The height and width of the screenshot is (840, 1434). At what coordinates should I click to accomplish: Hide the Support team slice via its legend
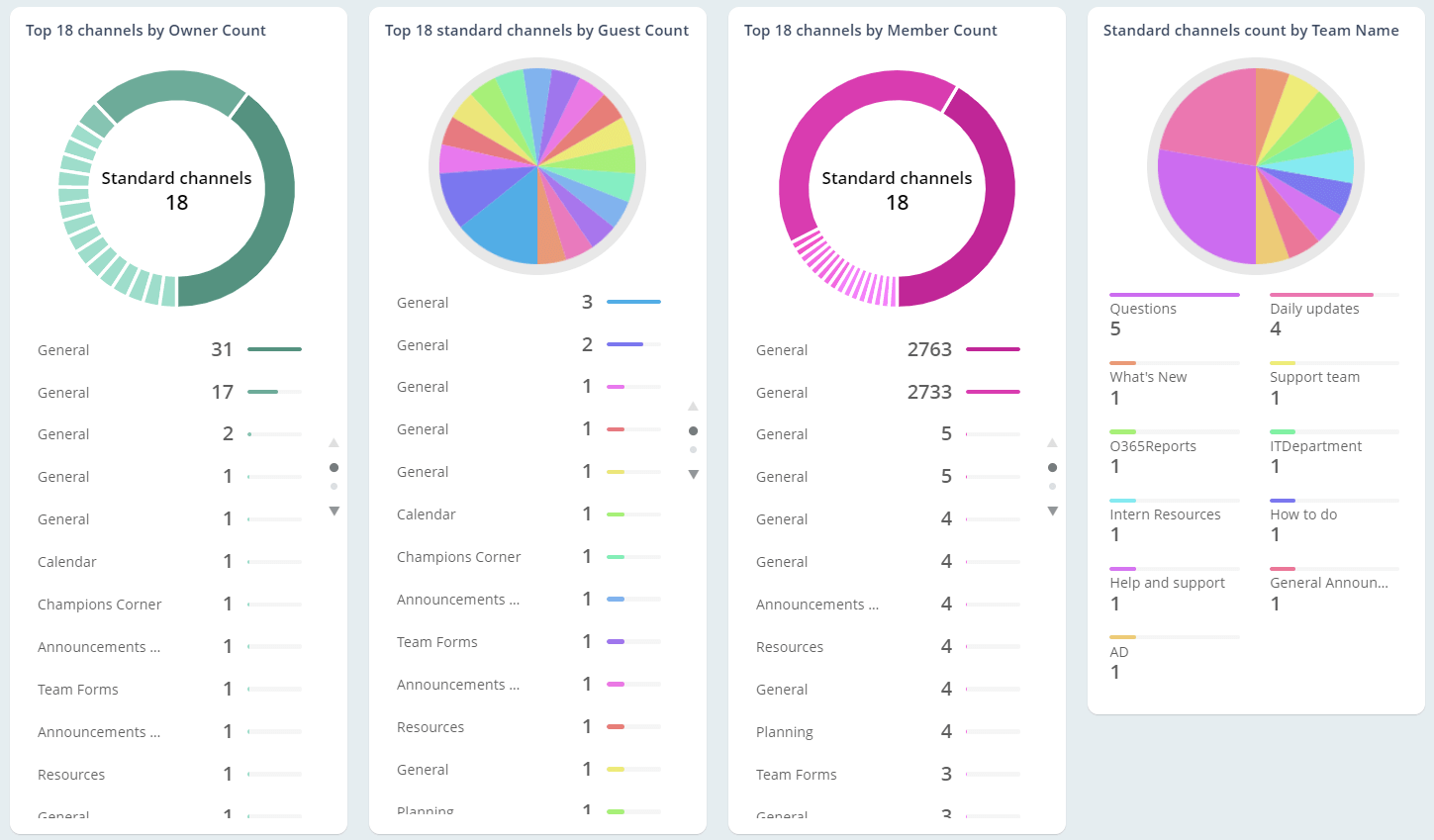click(x=1314, y=377)
